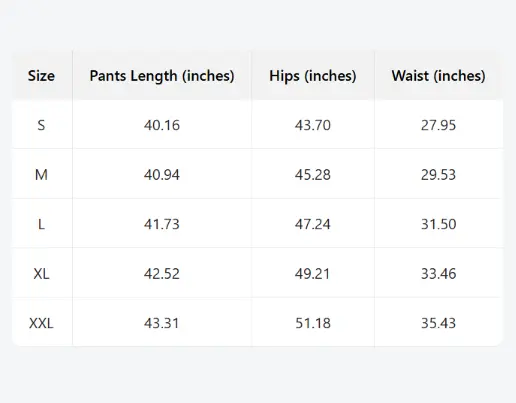Viewport: 516px width, 403px height.
Task: Click the Hips (inches) column header
Action: pyautogui.click(x=313, y=76)
